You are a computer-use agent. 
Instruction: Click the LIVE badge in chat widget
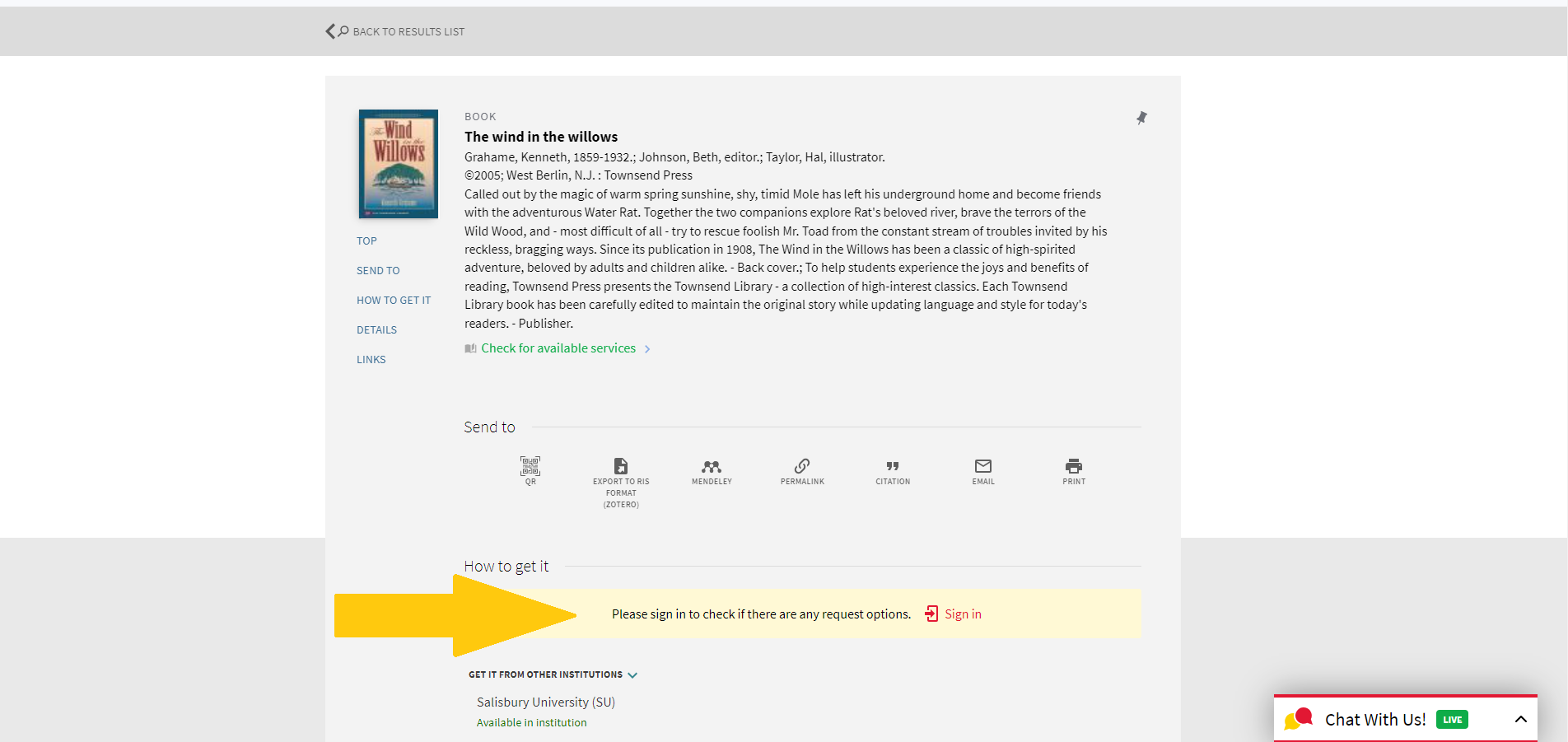(x=1452, y=720)
